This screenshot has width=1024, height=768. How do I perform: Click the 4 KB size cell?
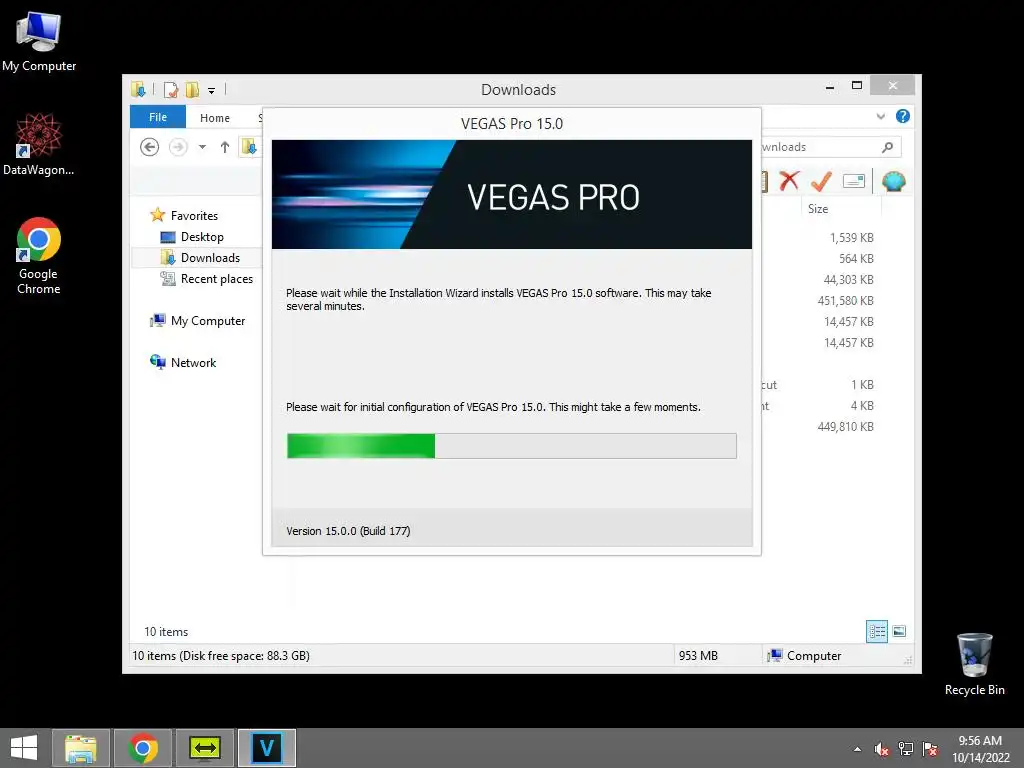tap(862, 406)
